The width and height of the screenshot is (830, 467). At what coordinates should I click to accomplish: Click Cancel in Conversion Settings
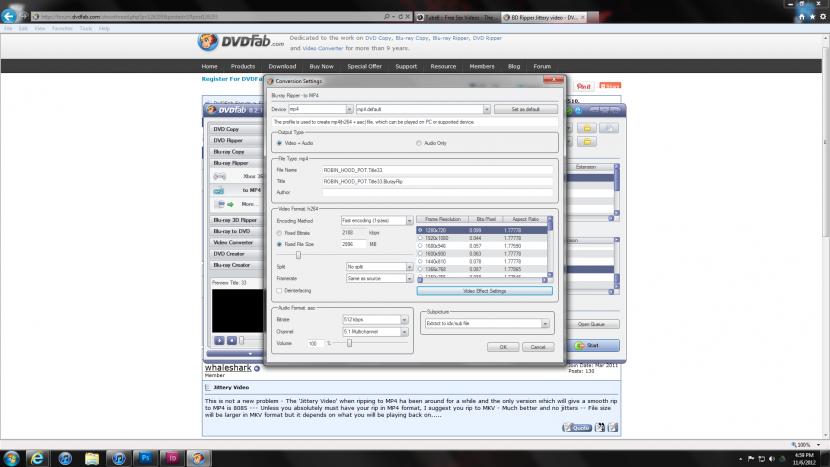(x=538, y=347)
